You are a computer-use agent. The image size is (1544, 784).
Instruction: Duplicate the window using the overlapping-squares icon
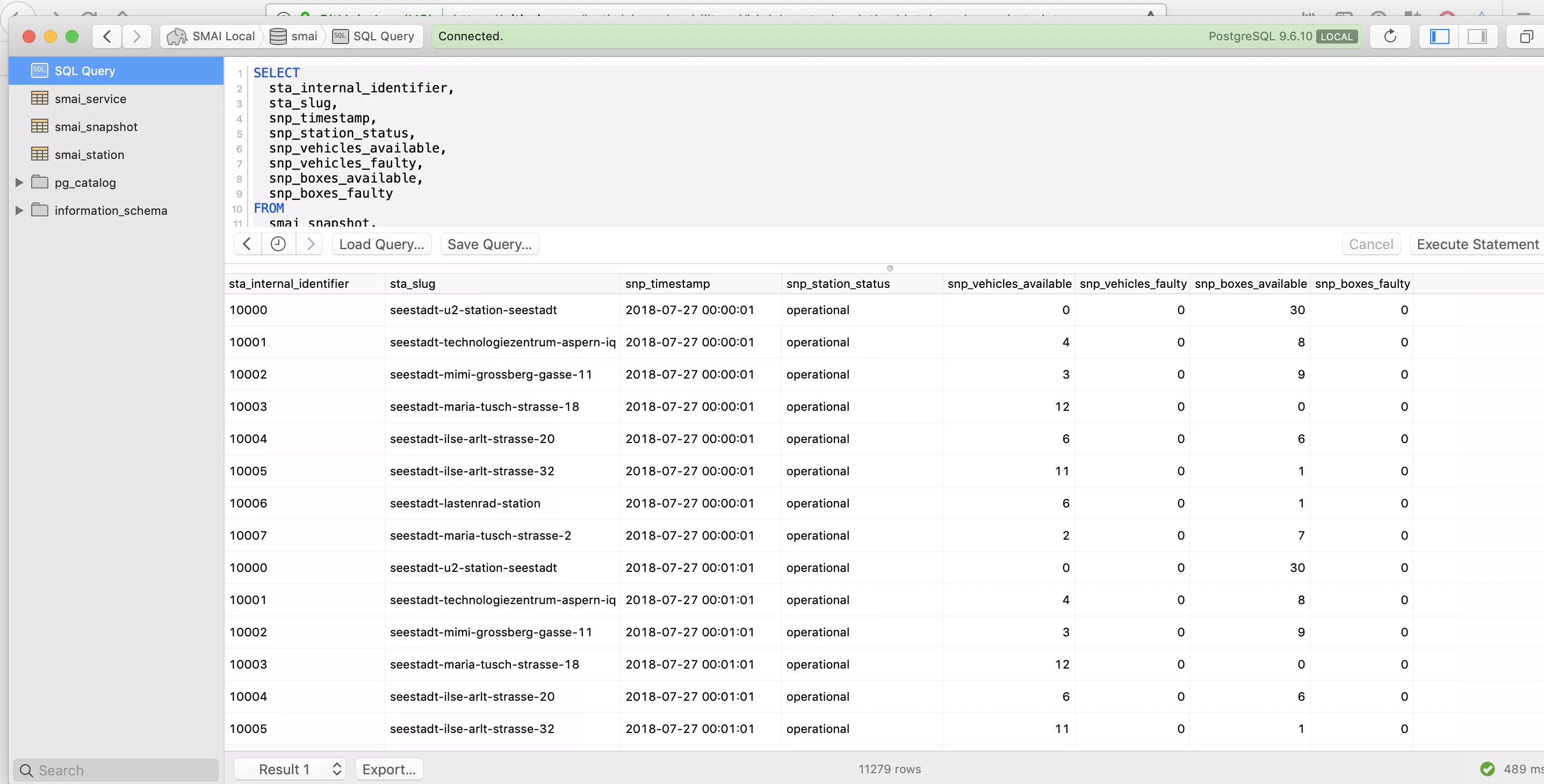pos(1526,36)
